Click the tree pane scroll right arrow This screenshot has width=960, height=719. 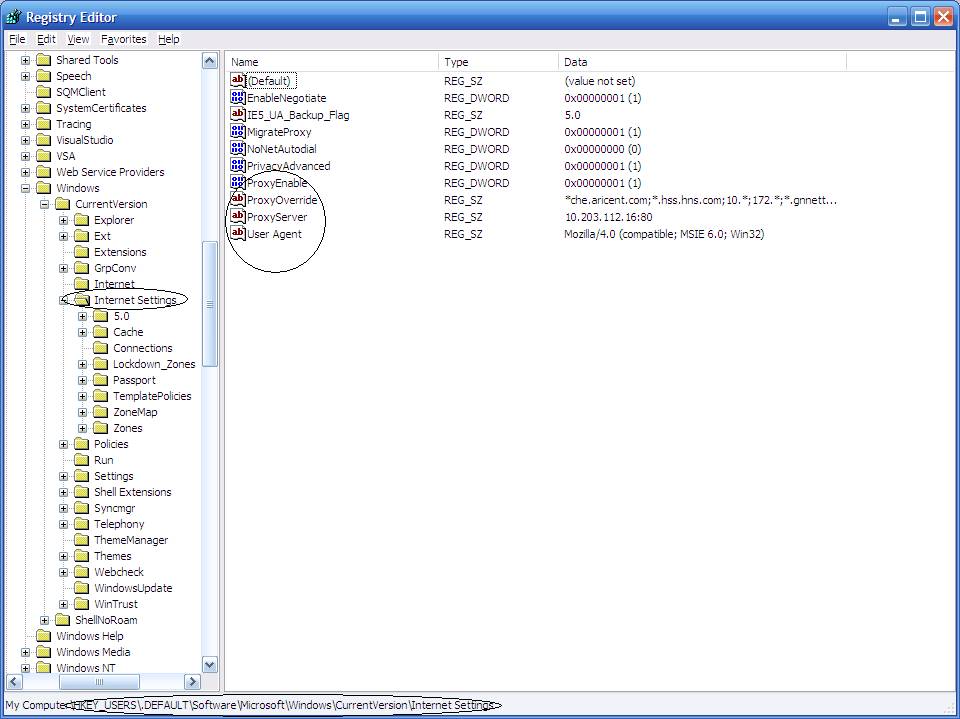192,681
